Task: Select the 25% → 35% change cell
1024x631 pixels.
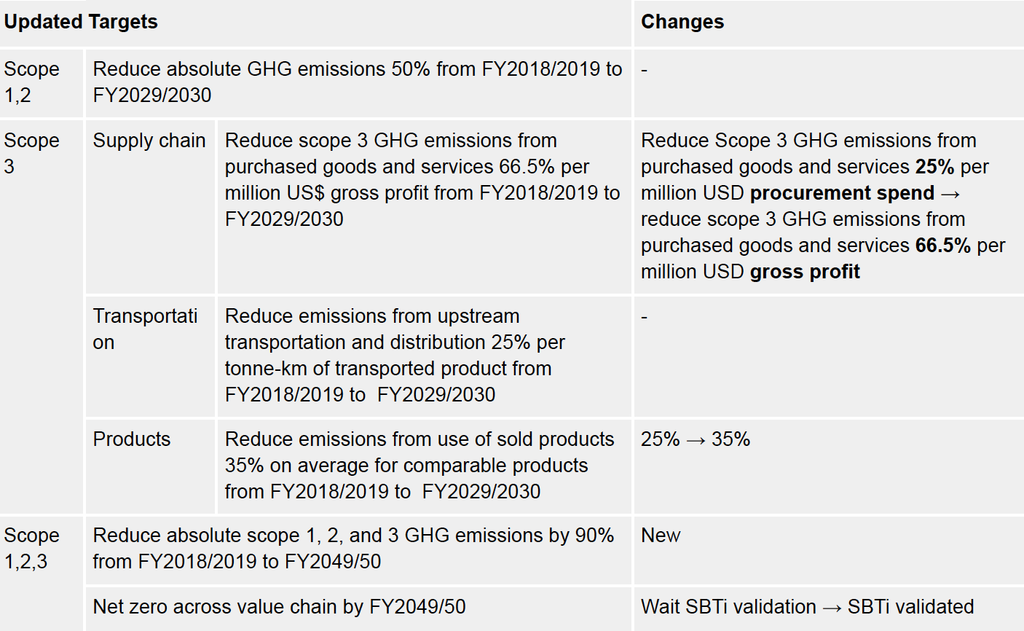Action: pyautogui.click(x=829, y=466)
